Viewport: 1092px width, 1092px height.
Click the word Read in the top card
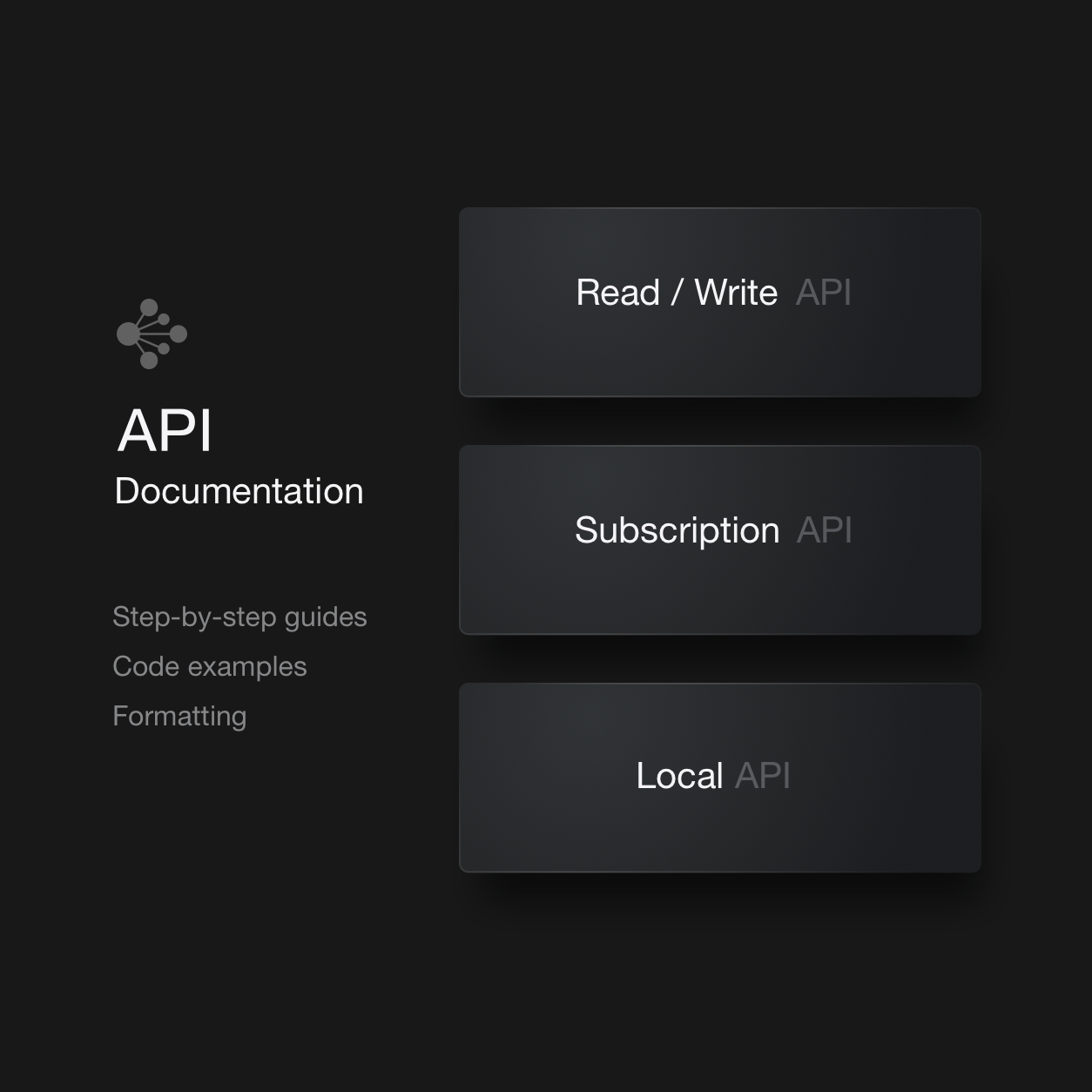(x=618, y=293)
